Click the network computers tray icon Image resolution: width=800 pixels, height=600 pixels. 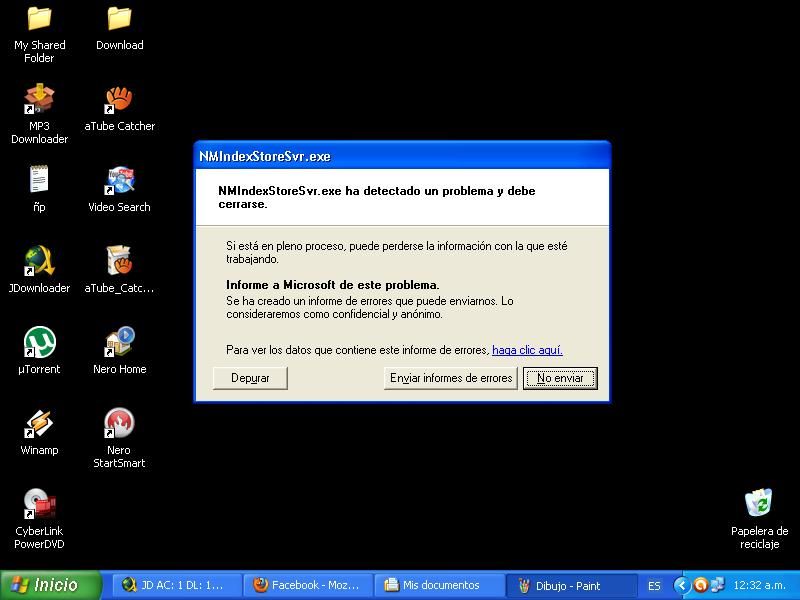717,585
